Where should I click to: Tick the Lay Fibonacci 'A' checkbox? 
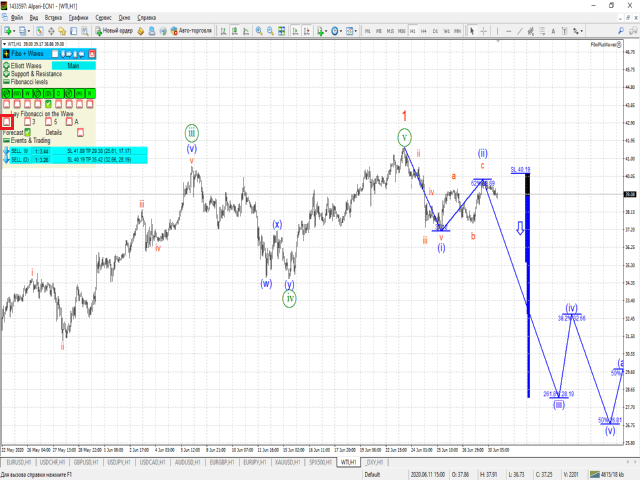click(x=69, y=122)
